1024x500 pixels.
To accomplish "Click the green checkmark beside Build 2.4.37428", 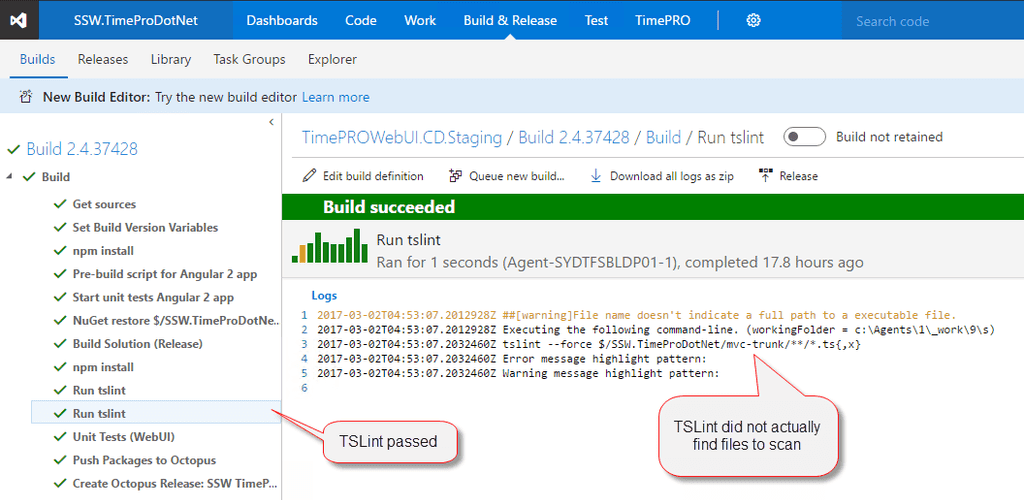I will 13,149.
